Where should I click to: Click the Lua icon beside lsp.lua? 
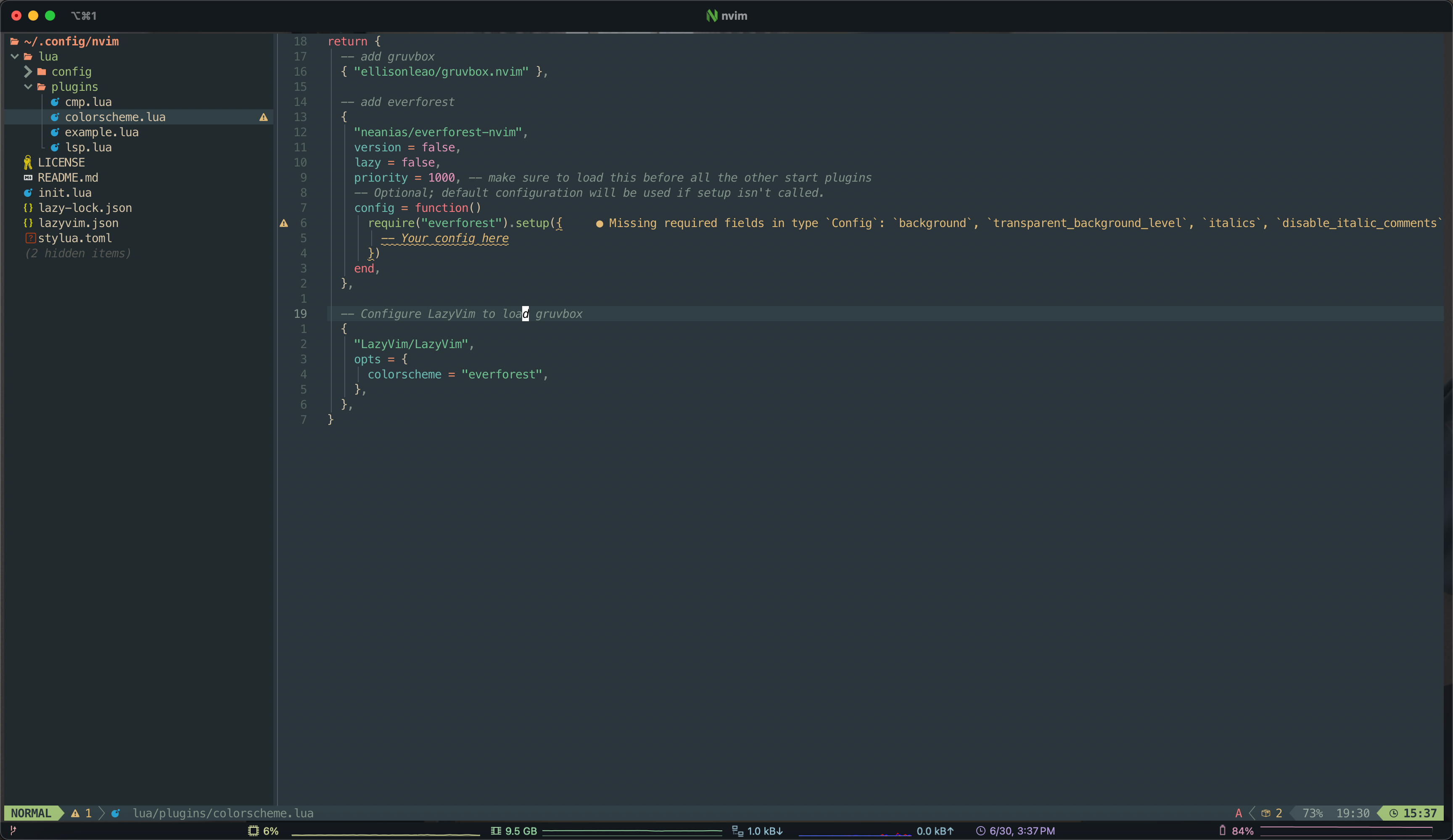pos(55,147)
